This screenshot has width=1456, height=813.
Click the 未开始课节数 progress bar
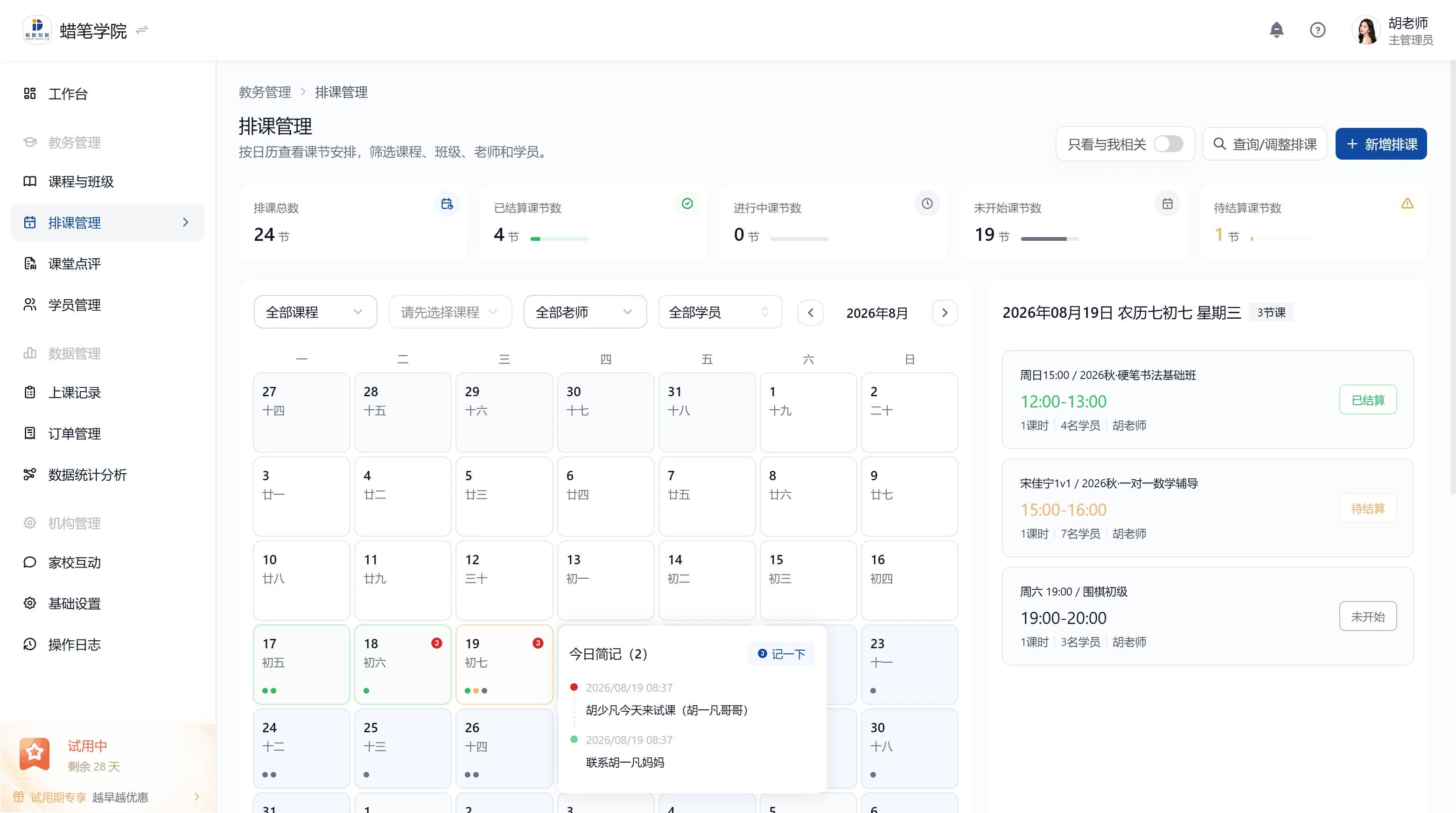click(1050, 239)
